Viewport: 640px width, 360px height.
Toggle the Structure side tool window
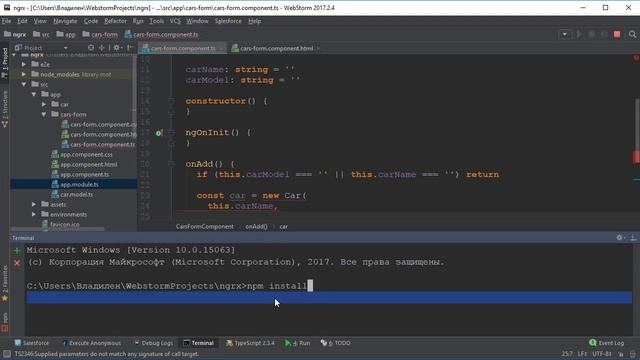click(5, 109)
